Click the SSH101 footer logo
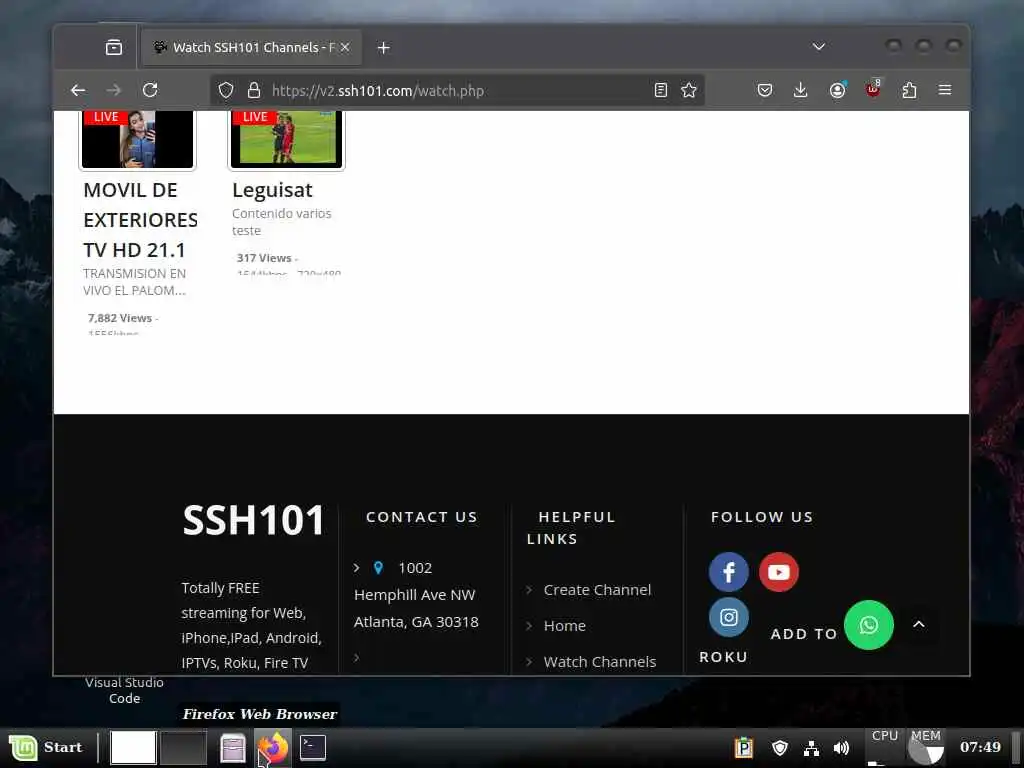The image size is (1024, 768). [253, 520]
